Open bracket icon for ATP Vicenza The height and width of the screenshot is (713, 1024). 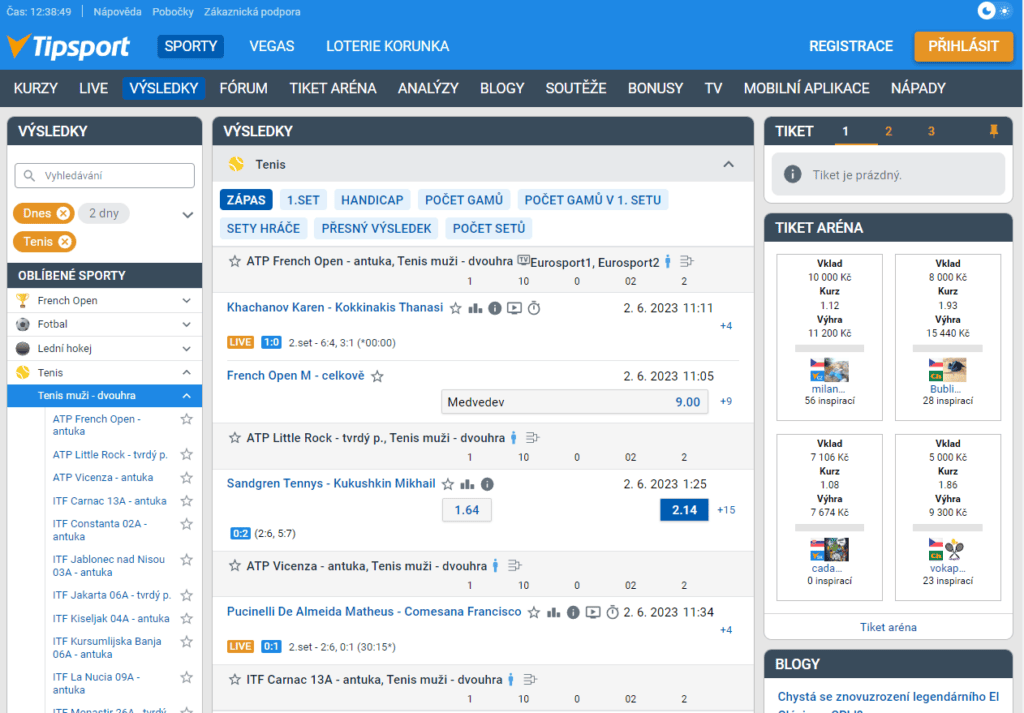click(x=515, y=565)
